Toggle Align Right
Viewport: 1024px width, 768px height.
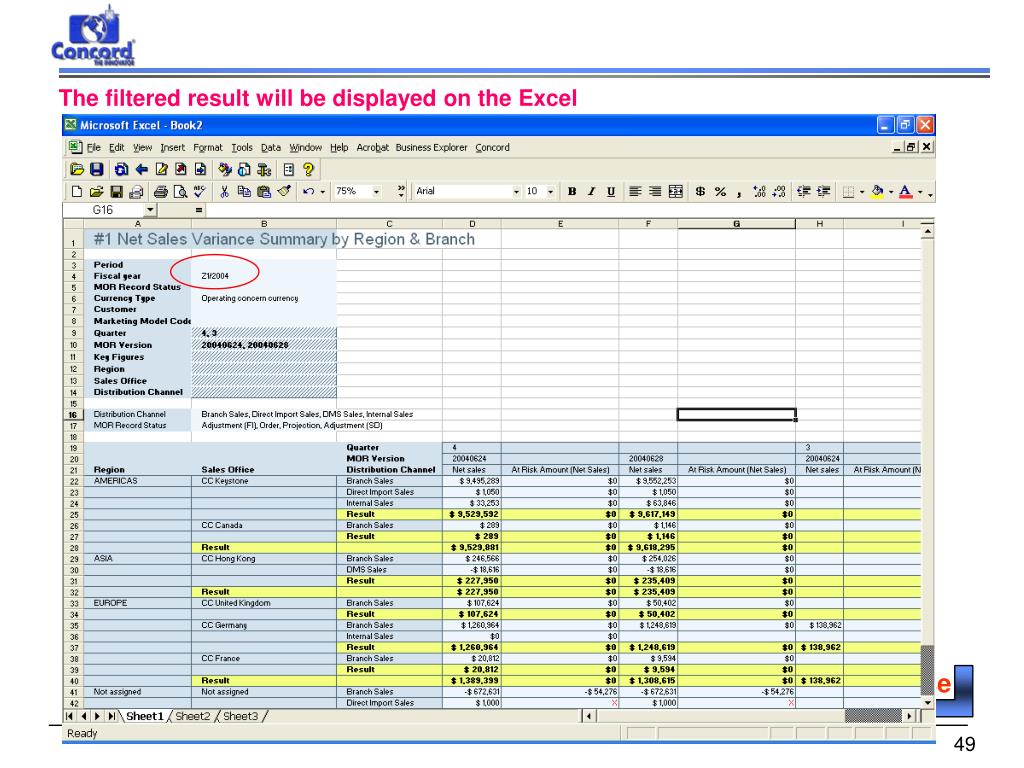[655, 191]
